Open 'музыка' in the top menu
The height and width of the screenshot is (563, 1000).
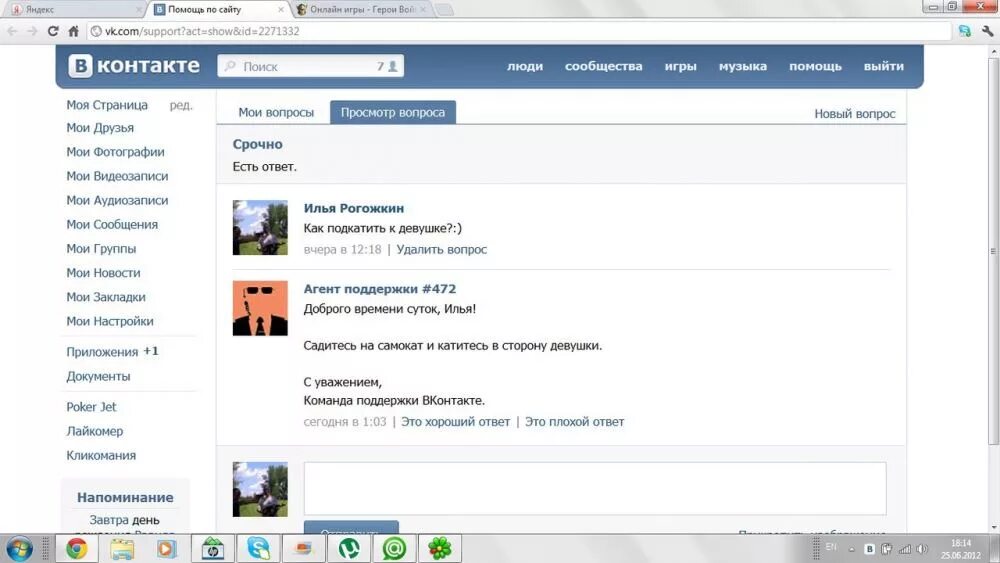pyautogui.click(x=742, y=66)
